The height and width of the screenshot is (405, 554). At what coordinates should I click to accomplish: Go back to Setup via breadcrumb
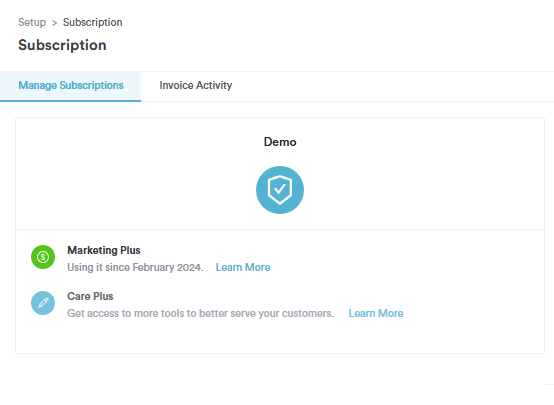(32, 22)
